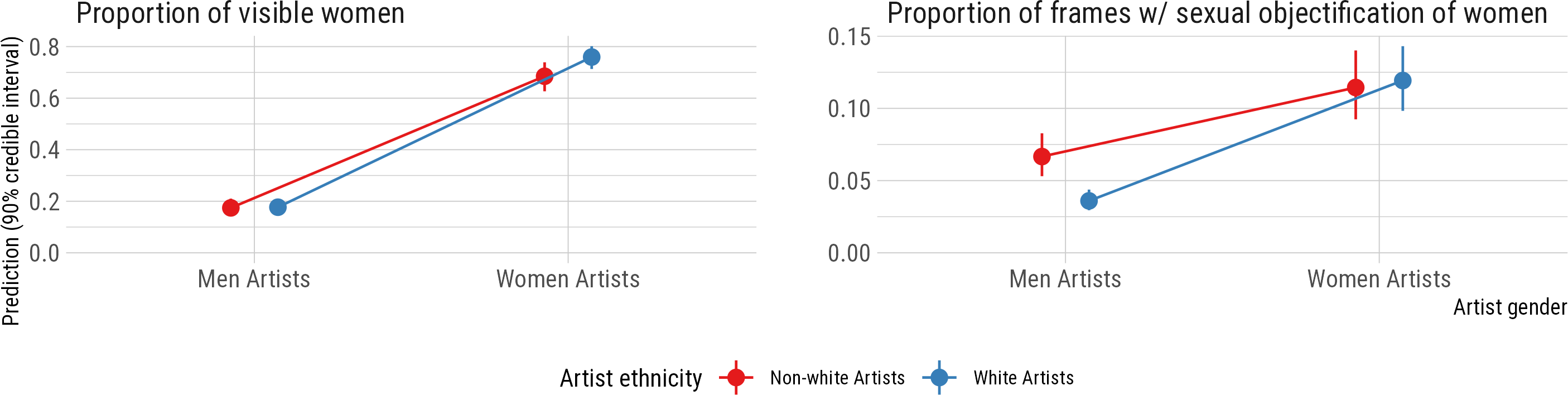The image size is (1568, 395).
Task: Click "Men Artists" axis label in left chart
Action: click(254, 280)
